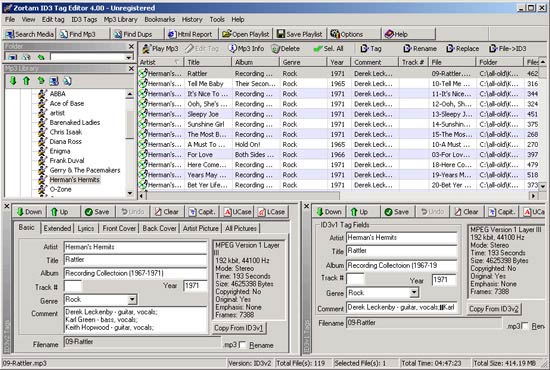Click Save in the Basic tab tag panel
This screenshot has height=370, width=550.
[97, 212]
